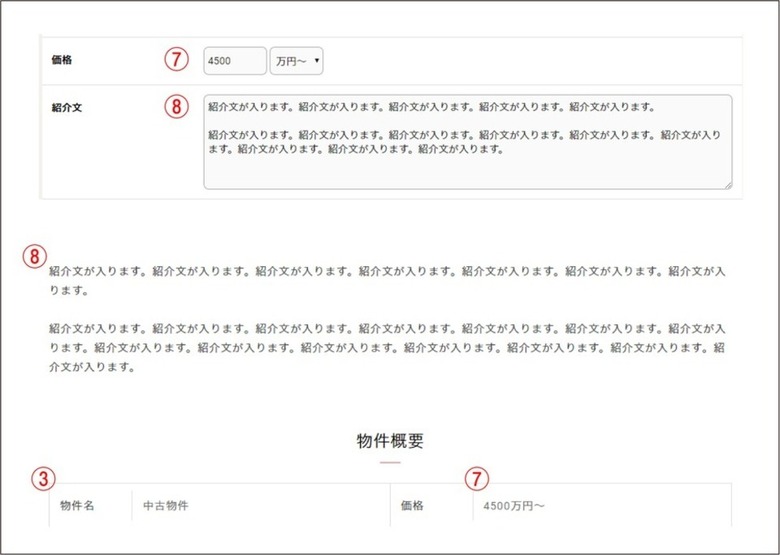This screenshot has height=555, width=780.
Task: Open the 万円～ unit dropdown
Action: 296,61
